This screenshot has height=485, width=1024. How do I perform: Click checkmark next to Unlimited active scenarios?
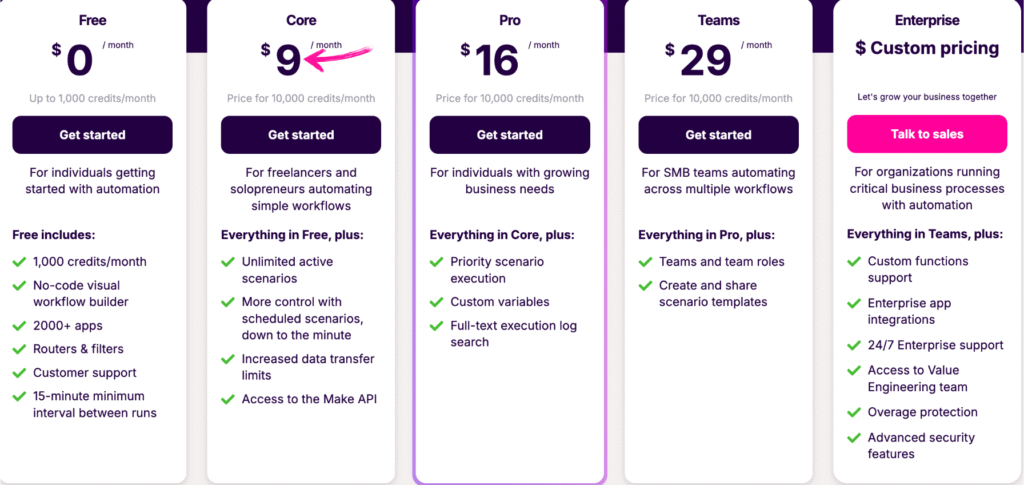click(x=228, y=262)
